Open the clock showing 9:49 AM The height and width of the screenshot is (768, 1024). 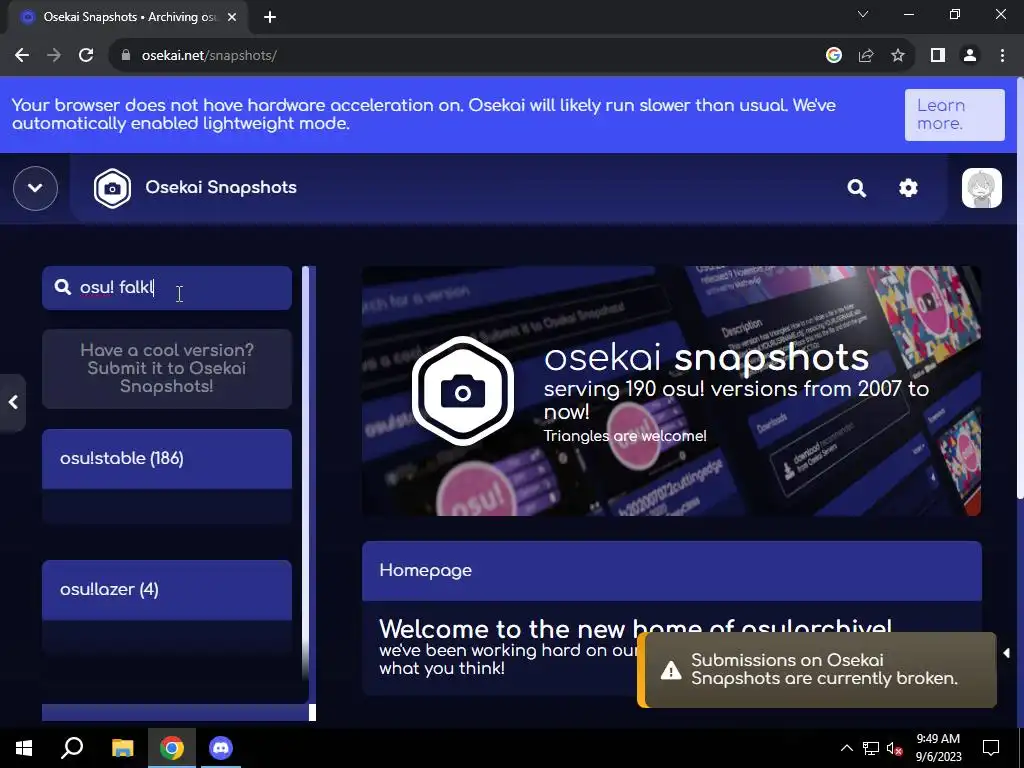click(938, 748)
